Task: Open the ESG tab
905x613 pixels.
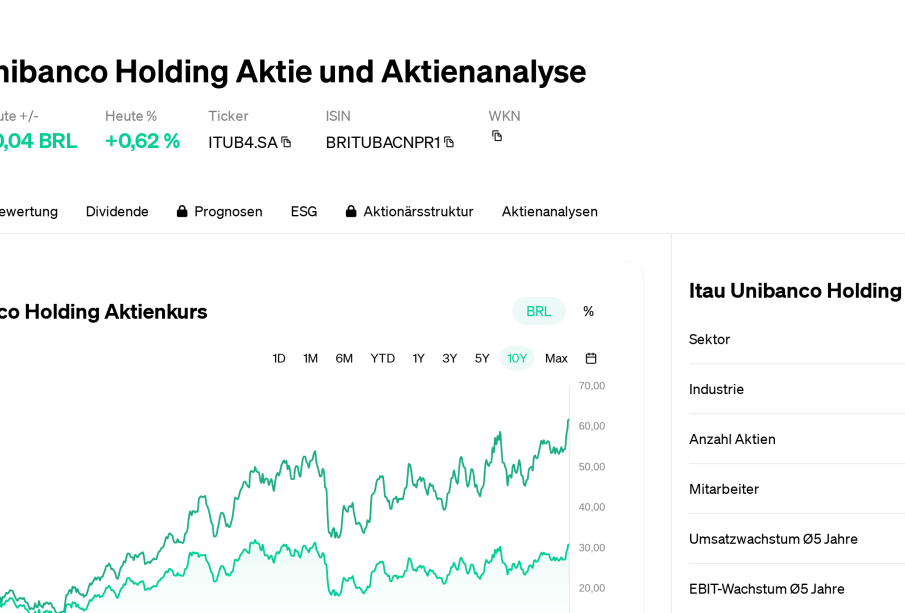Action: coord(304,211)
